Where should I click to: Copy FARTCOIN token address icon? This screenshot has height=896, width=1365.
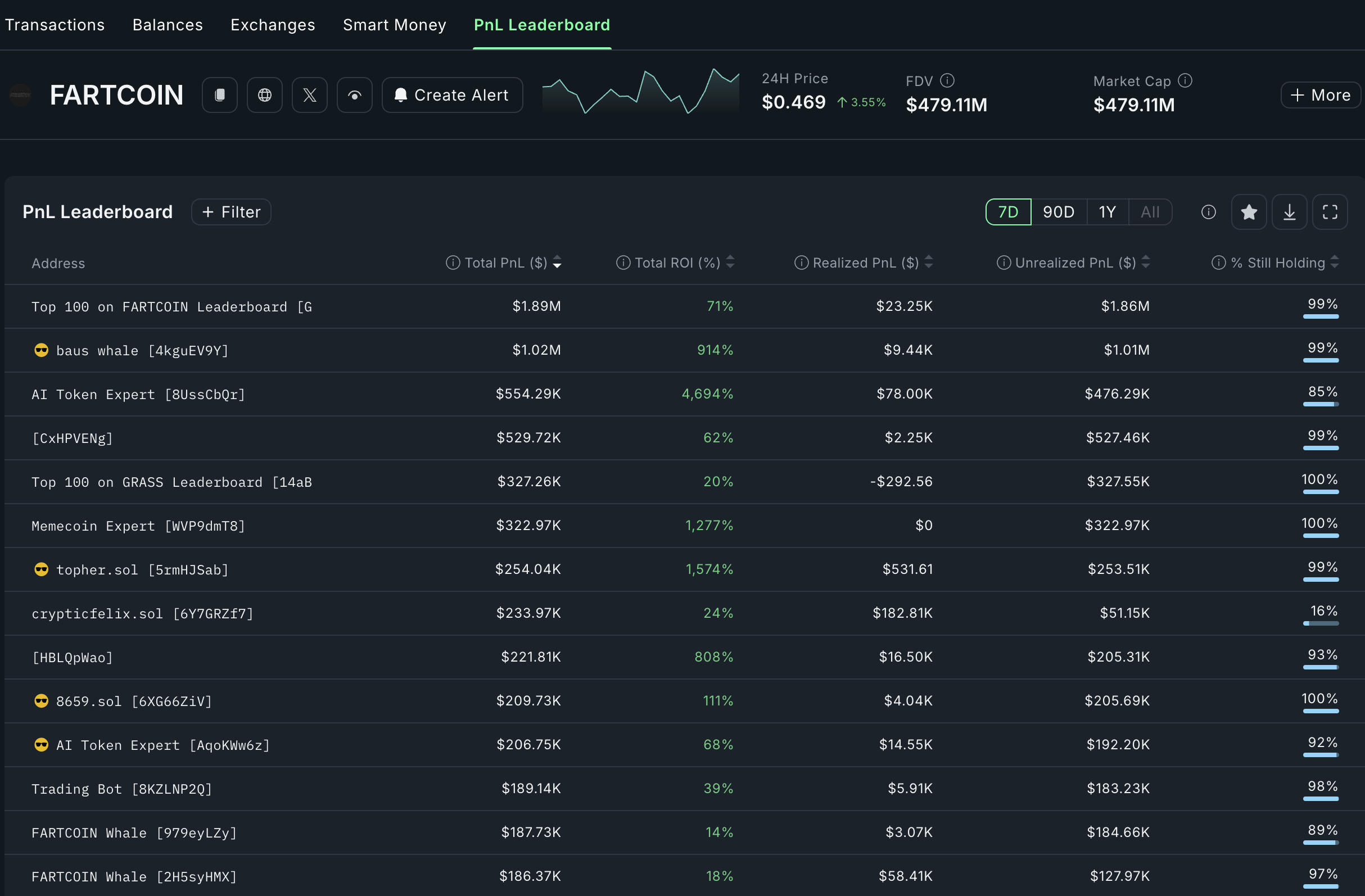coord(220,95)
